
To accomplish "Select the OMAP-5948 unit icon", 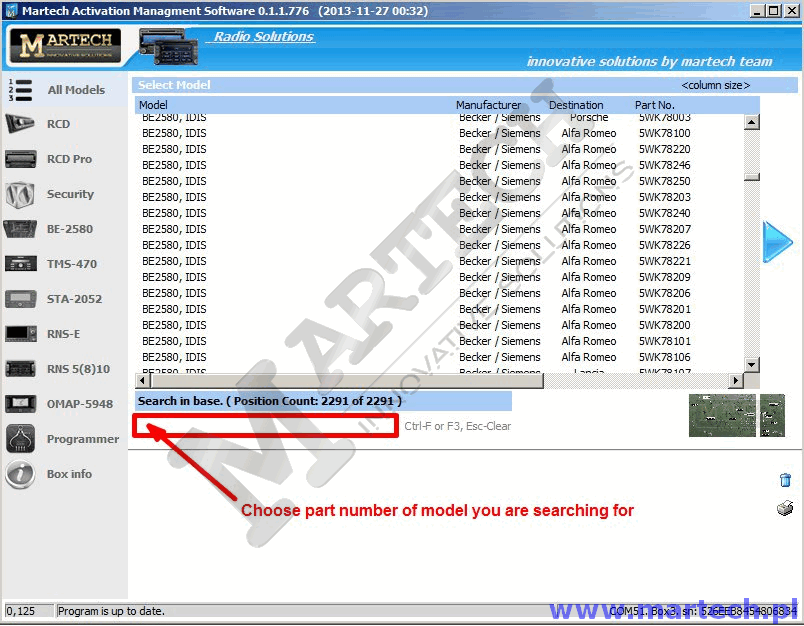I will (x=21, y=404).
